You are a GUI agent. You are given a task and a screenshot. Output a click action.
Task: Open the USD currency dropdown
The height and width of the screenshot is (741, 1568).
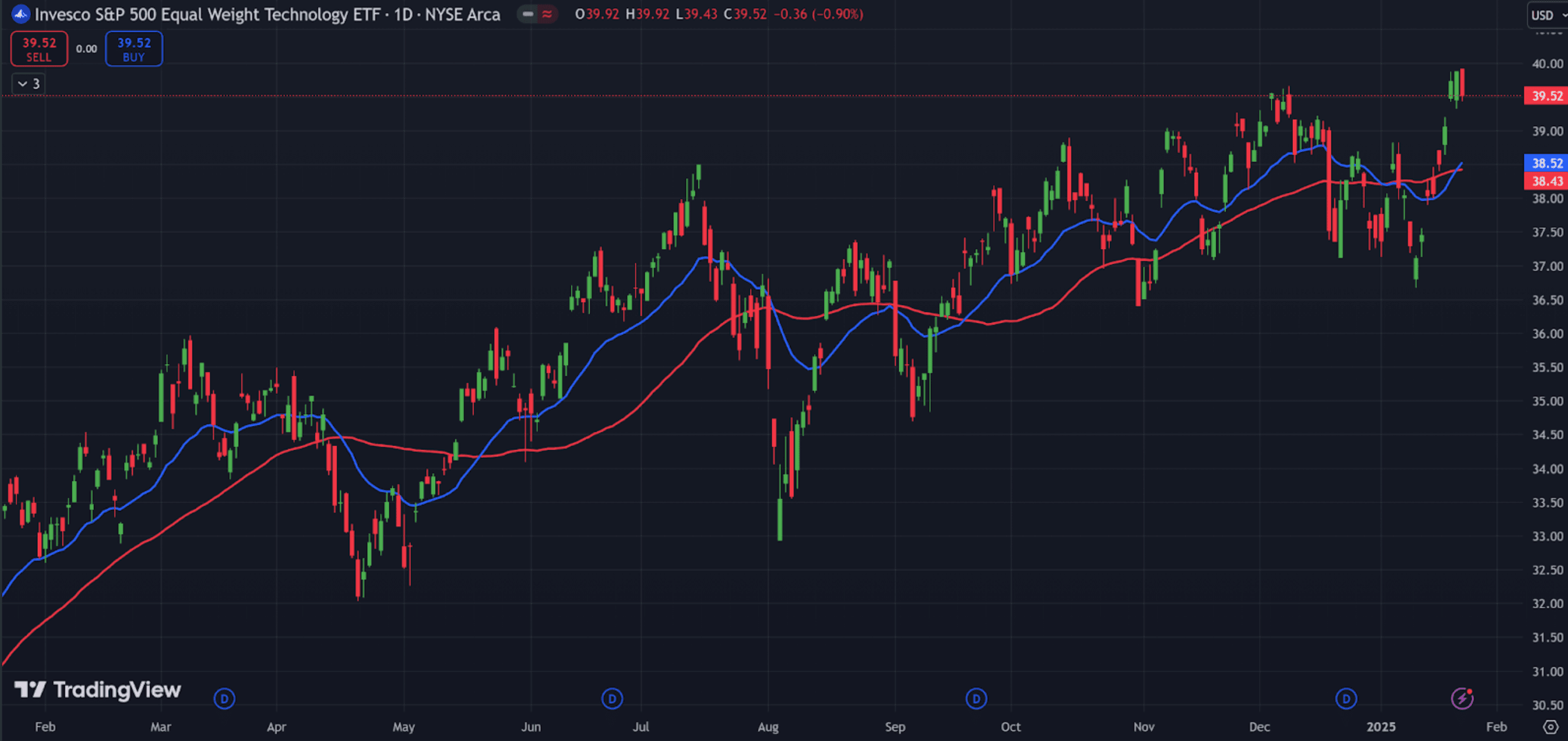pos(1547,15)
